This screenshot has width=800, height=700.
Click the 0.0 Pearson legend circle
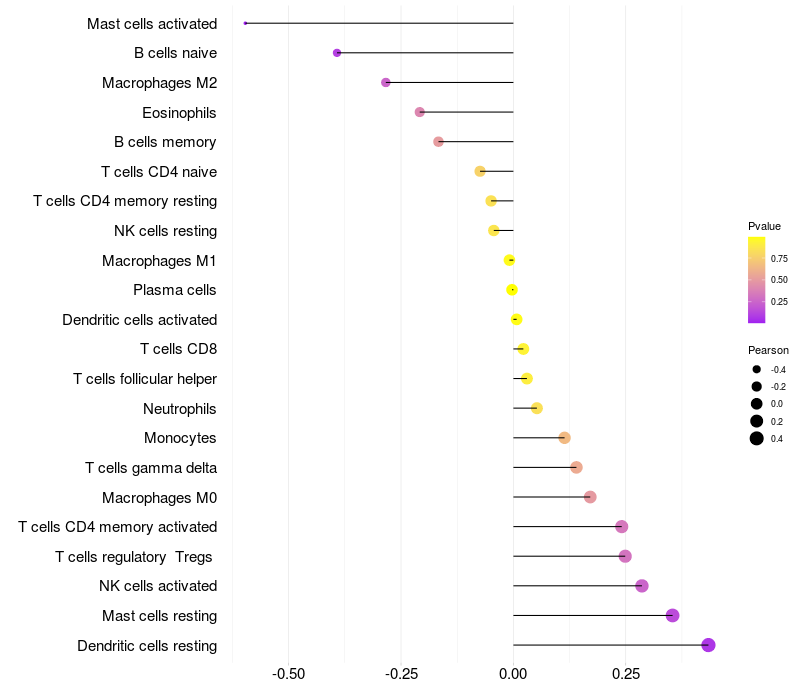pos(757,404)
